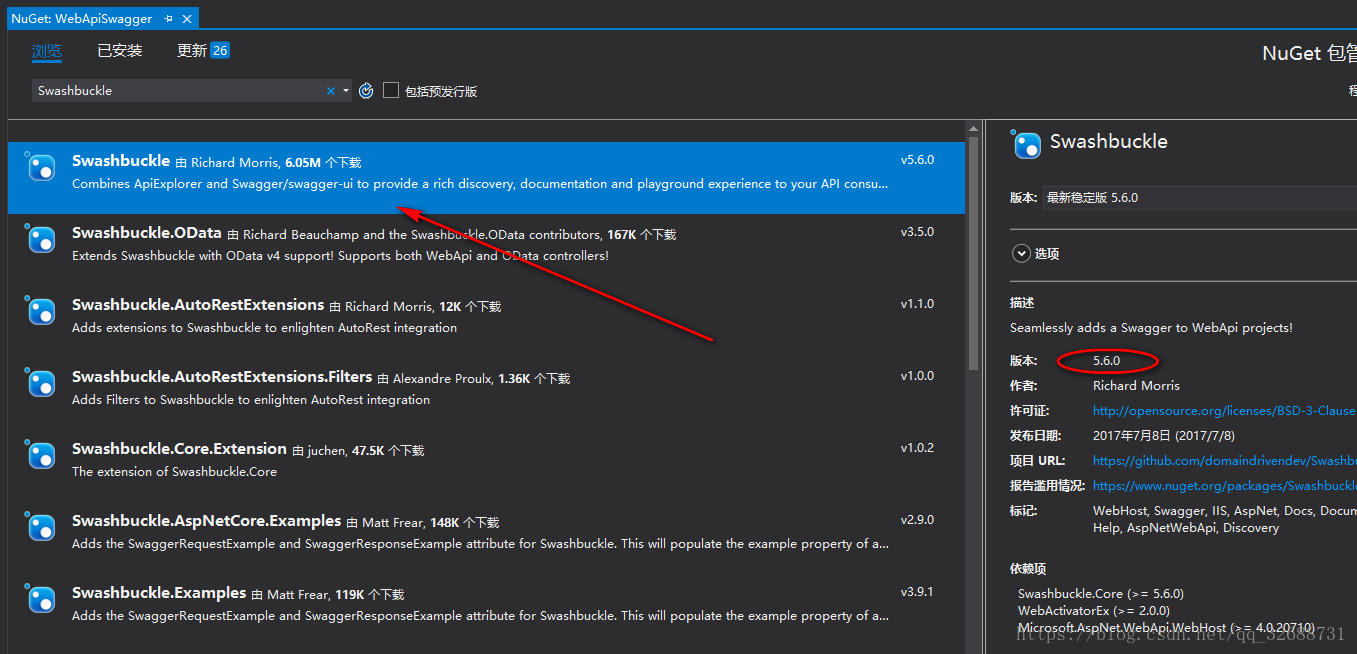The height and width of the screenshot is (654, 1357).
Task: Switch to the Browse (浏览) tab
Action: pyautogui.click(x=46, y=51)
